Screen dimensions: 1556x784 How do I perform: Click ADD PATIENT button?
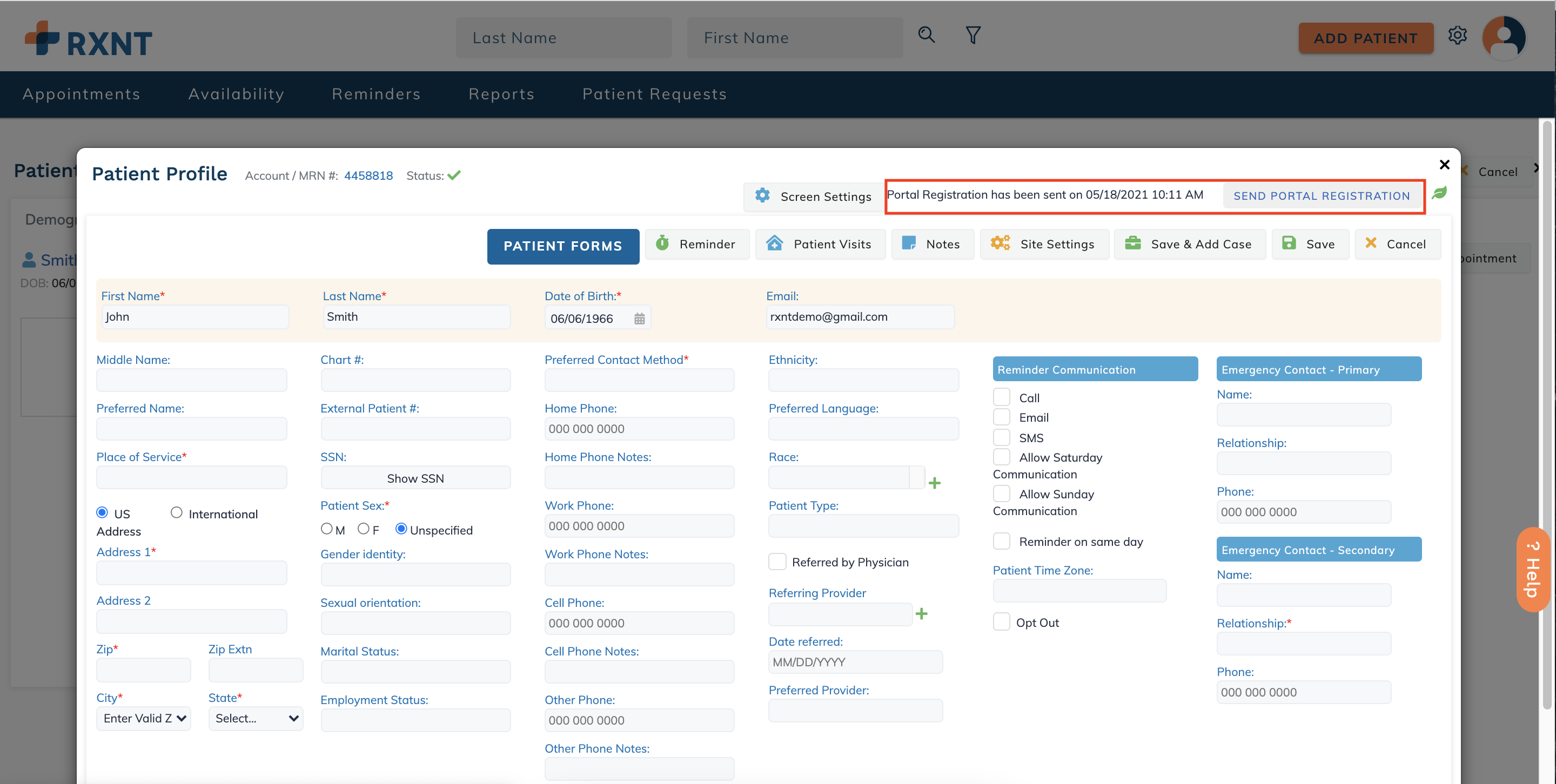tap(1365, 38)
